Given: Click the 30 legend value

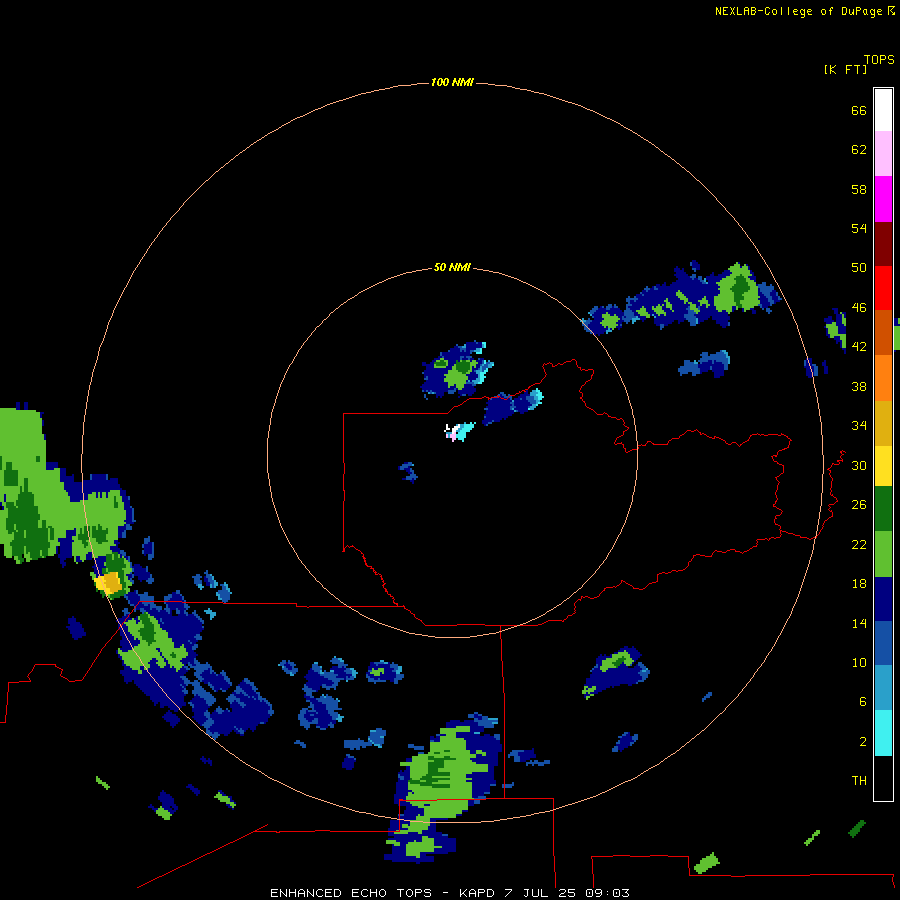Looking at the screenshot, I should point(859,465).
